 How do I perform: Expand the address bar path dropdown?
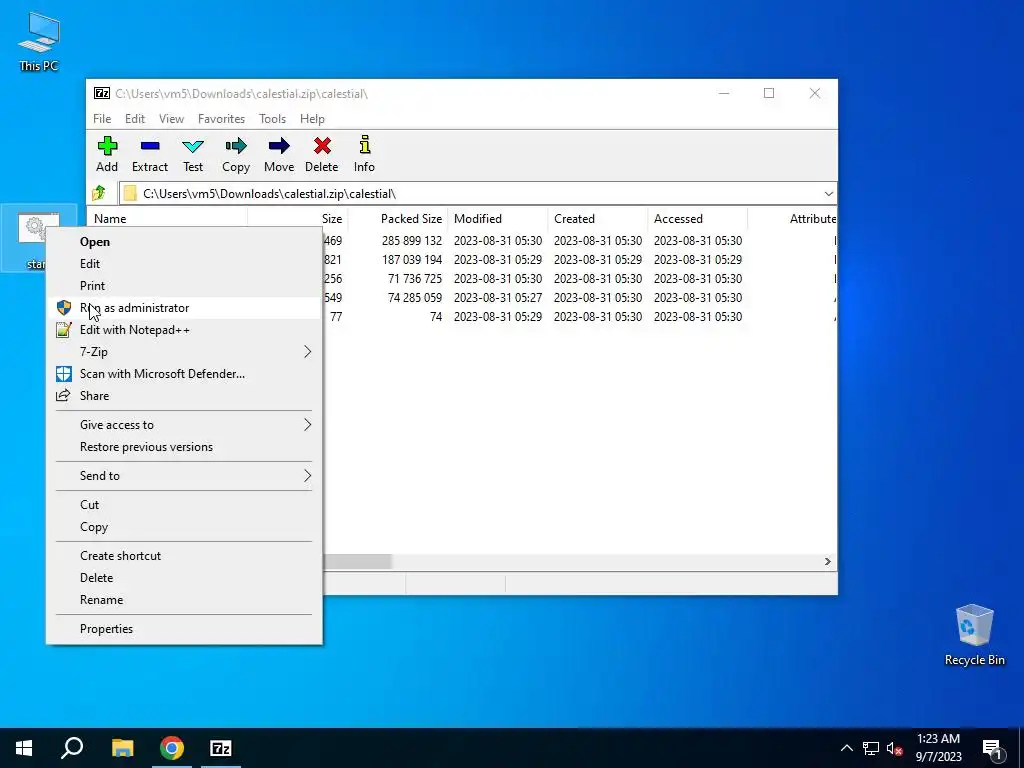(828, 194)
